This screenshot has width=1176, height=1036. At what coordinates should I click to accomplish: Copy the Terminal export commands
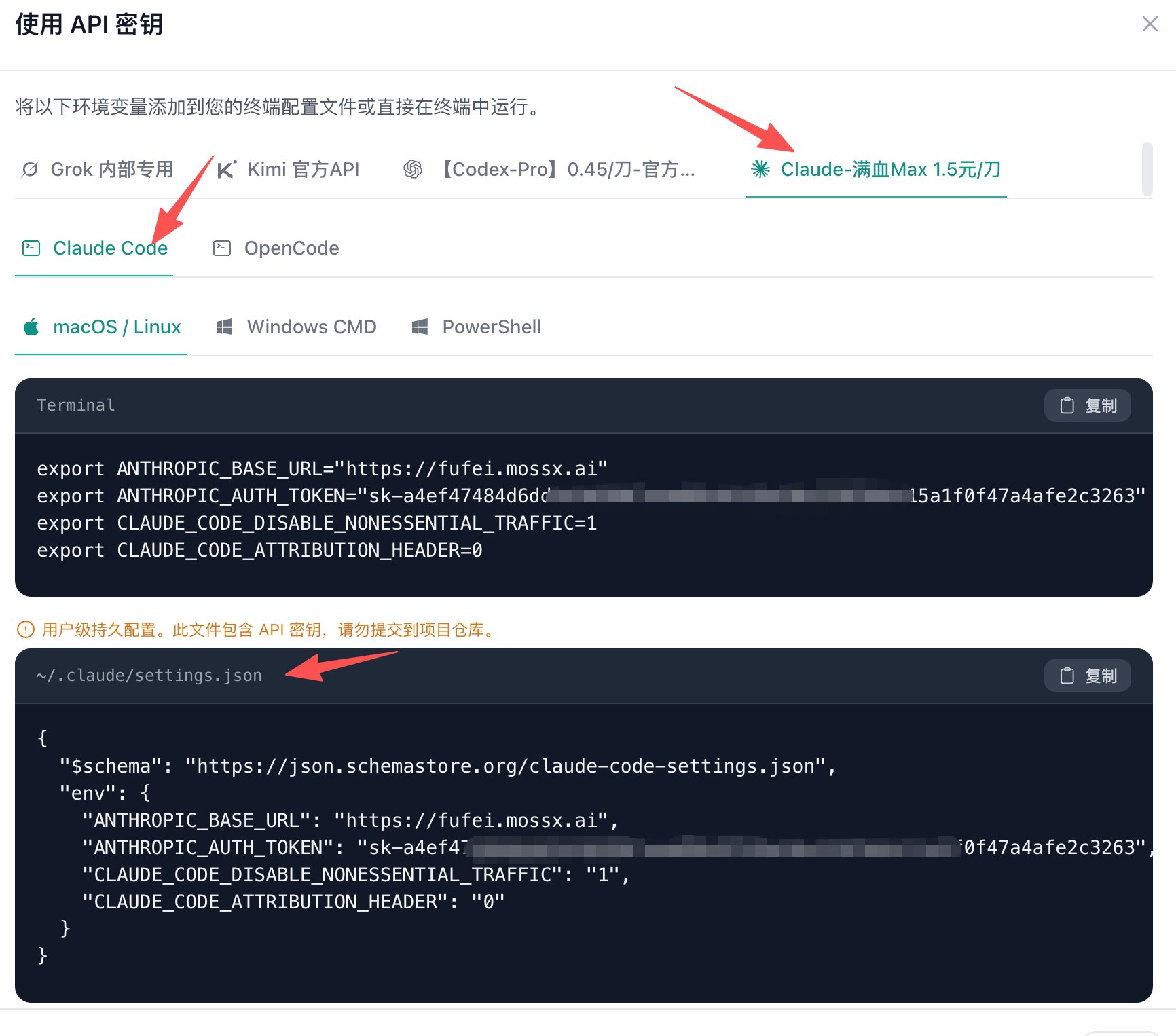1088,405
